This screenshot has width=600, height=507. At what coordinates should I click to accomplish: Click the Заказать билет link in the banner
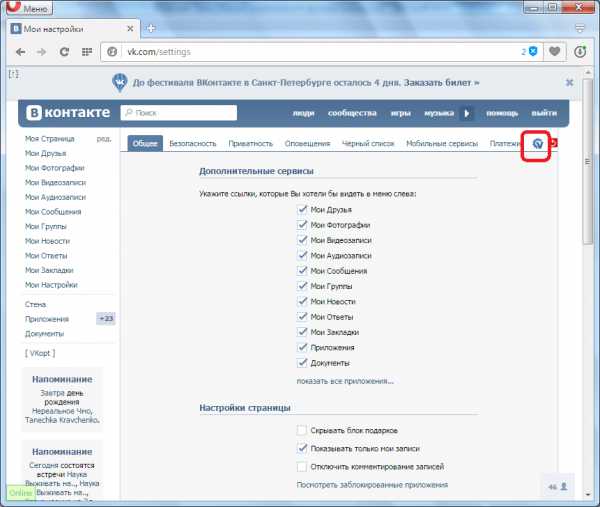pos(442,83)
